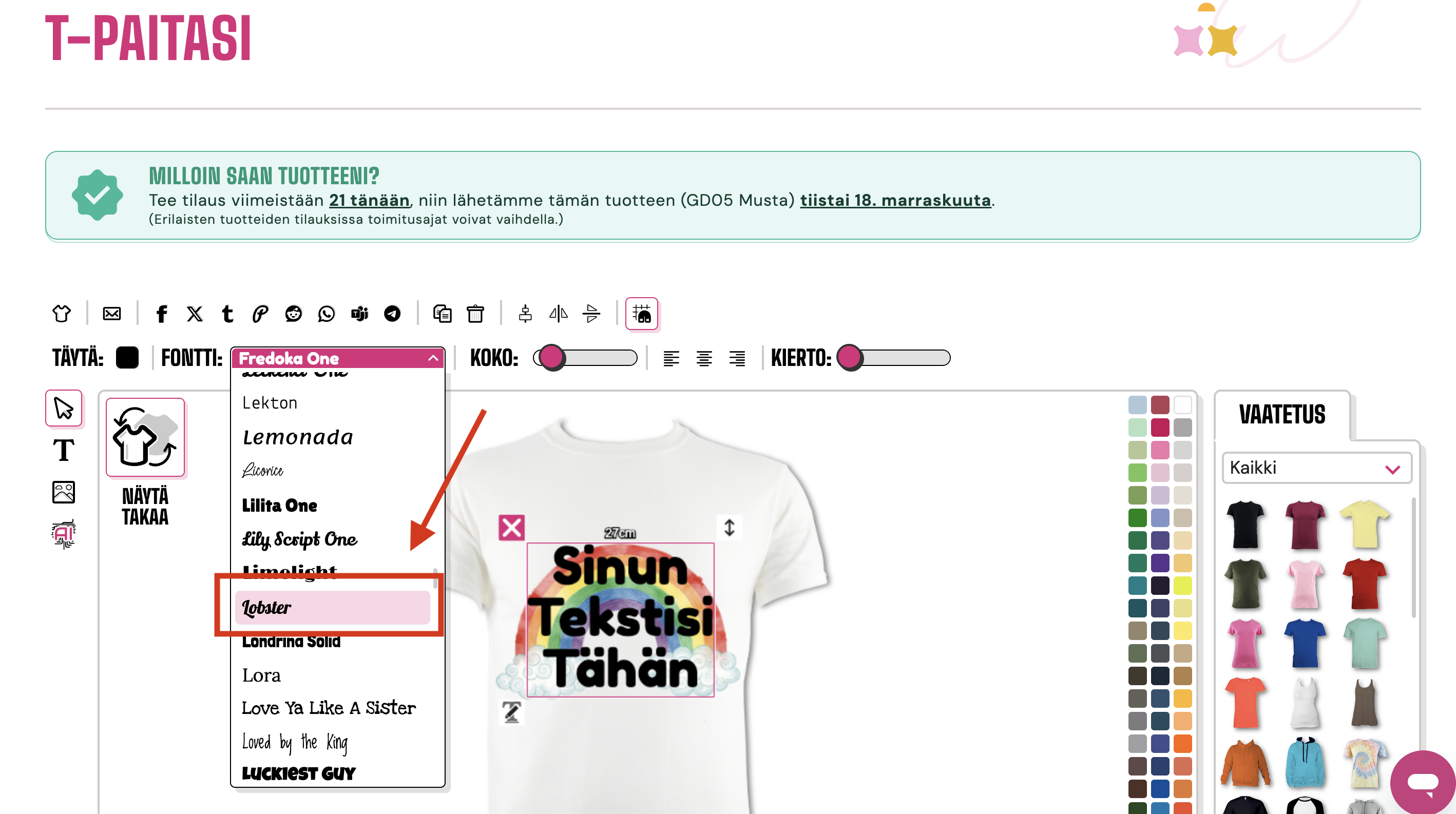Click the duplicate layer icon
Screen dimensions: 1456x814
442,314
